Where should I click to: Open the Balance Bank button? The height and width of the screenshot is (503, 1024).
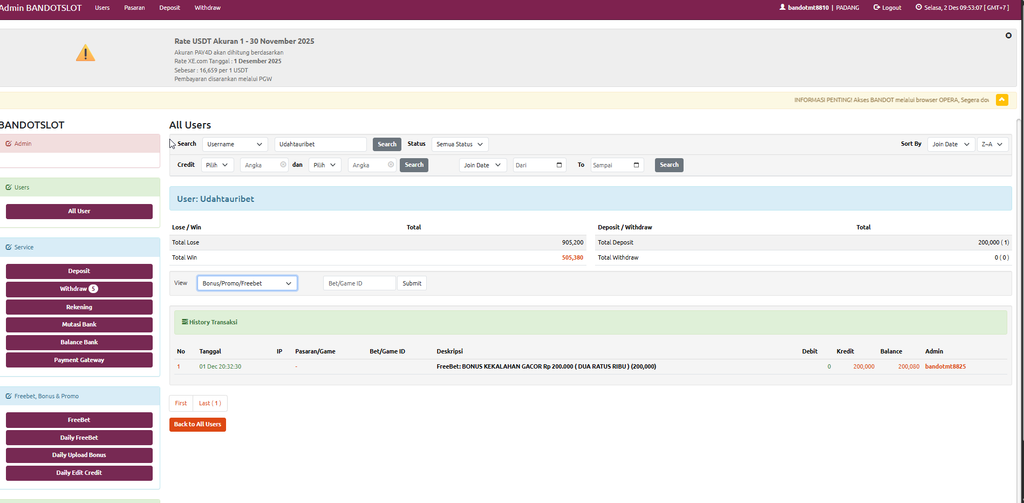coord(79,342)
